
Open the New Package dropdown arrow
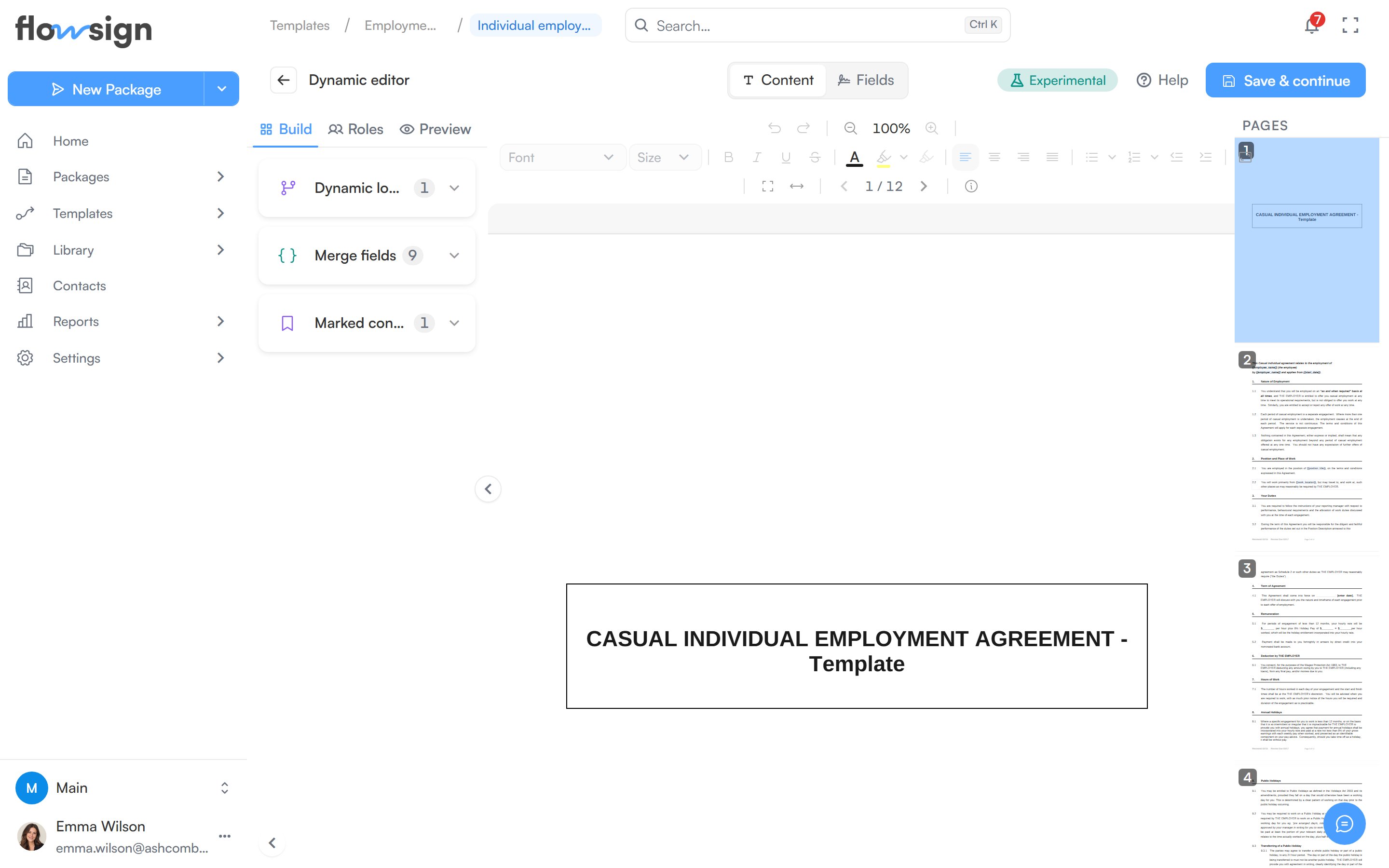(221, 89)
